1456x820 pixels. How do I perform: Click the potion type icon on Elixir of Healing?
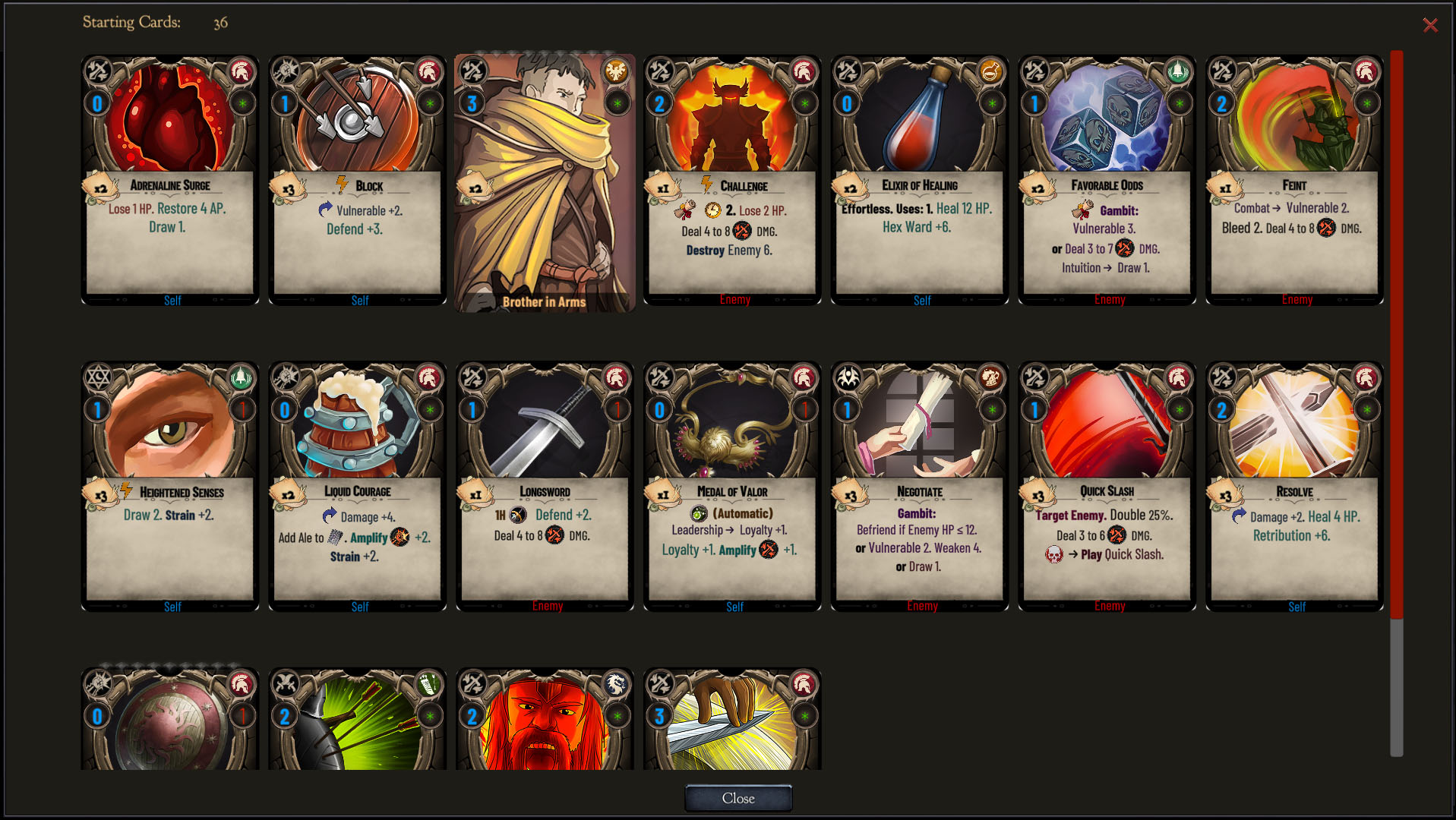point(990,71)
